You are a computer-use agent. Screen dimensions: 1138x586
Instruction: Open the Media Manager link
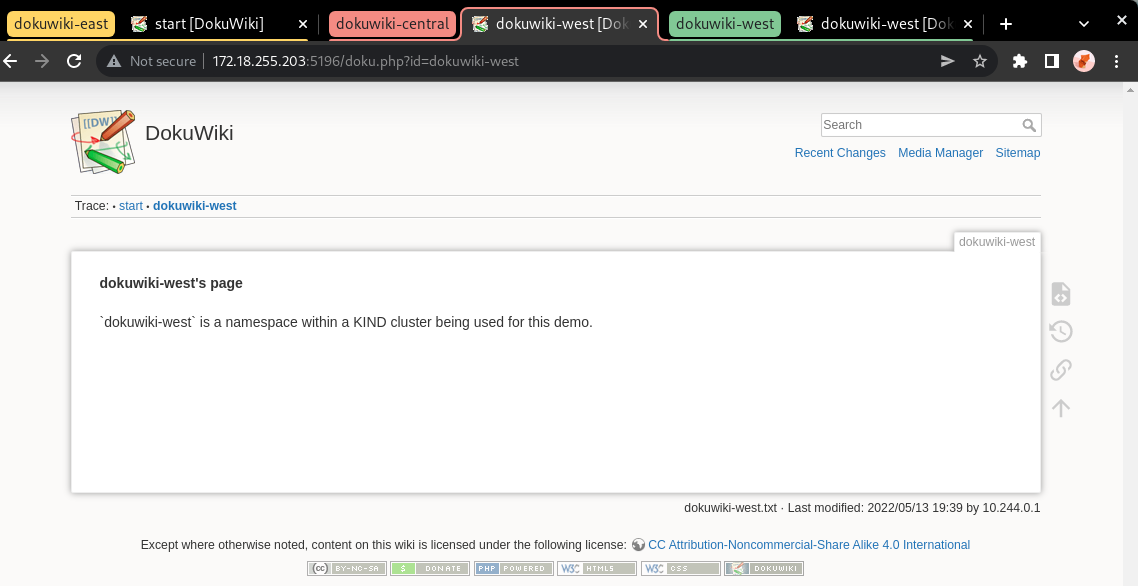click(940, 153)
